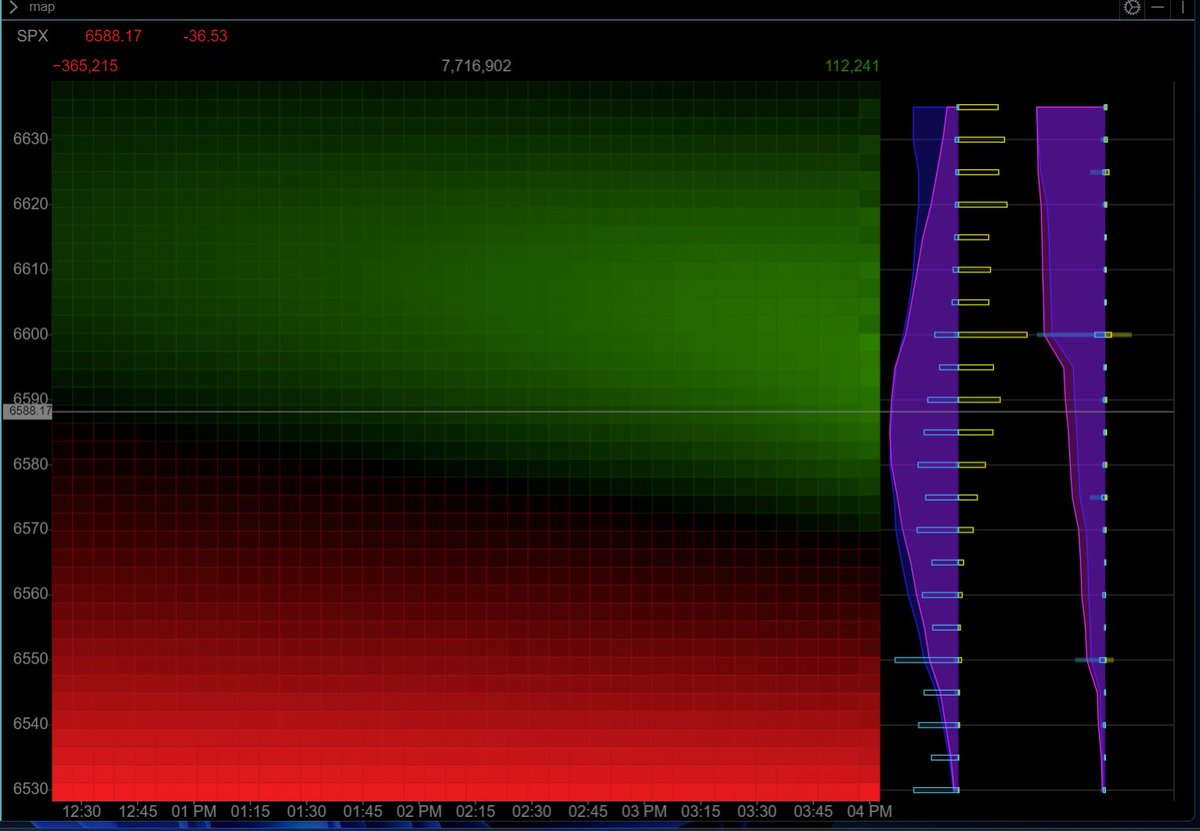Click the 01:15 time axis label
1200x831 pixels.
[250, 811]
